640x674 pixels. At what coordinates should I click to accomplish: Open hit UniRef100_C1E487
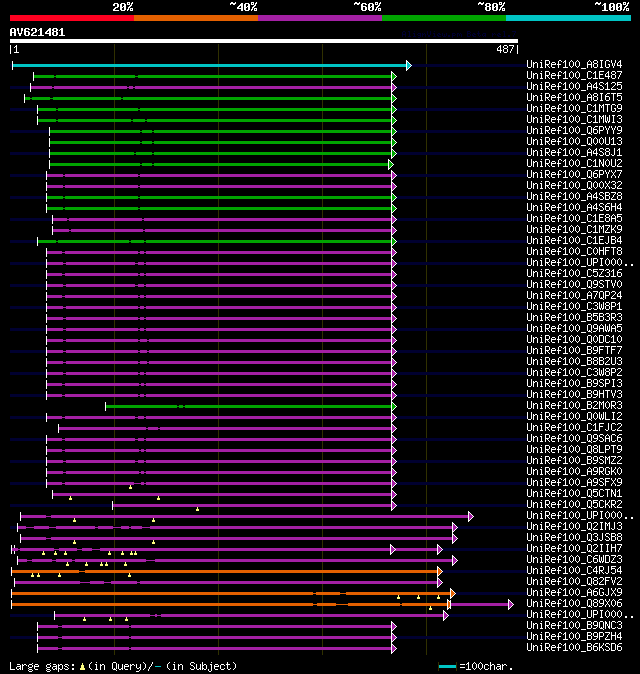tap(574, 76)
